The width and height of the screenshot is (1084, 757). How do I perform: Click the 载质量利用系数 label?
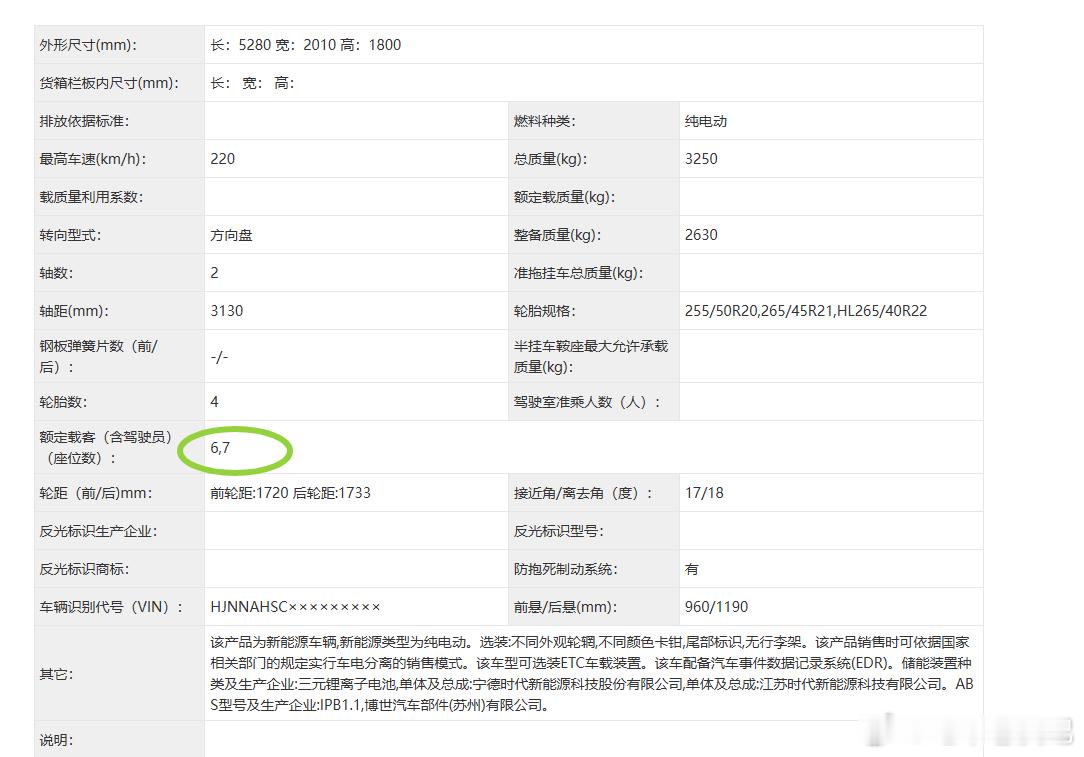[91, 197]
